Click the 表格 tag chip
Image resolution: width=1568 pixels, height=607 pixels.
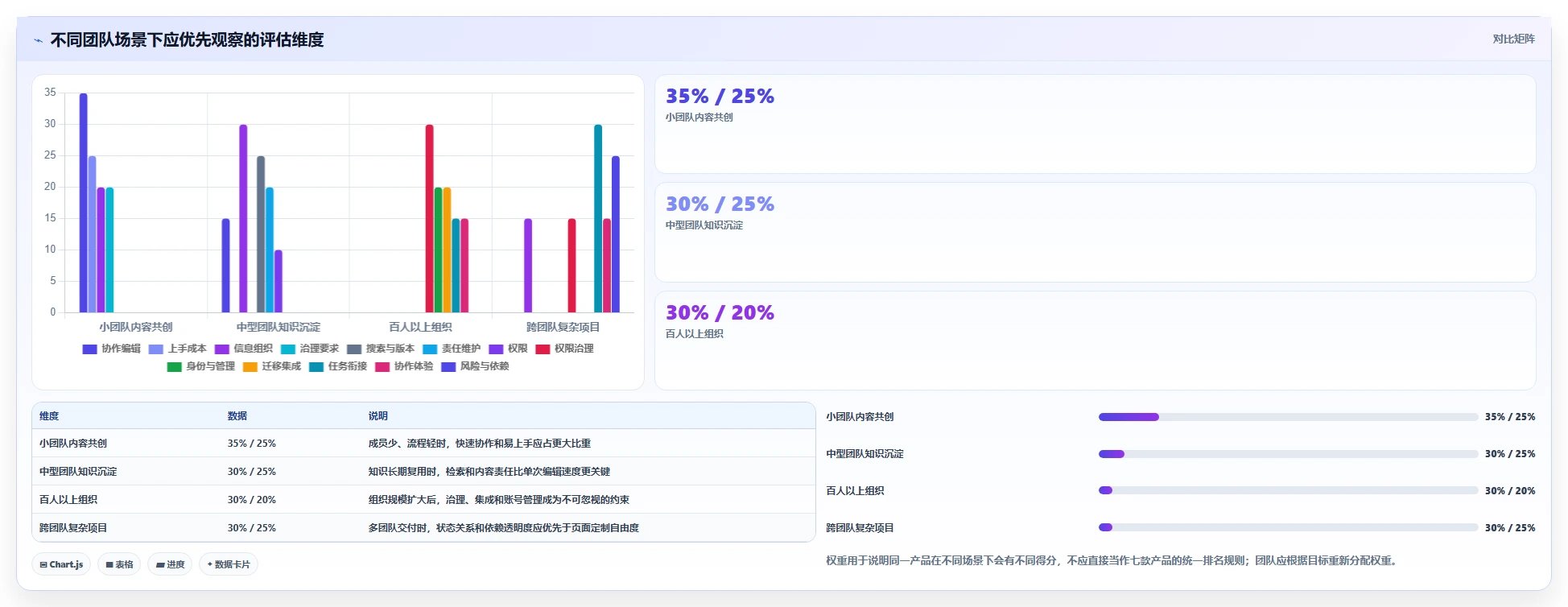point(119,564)
